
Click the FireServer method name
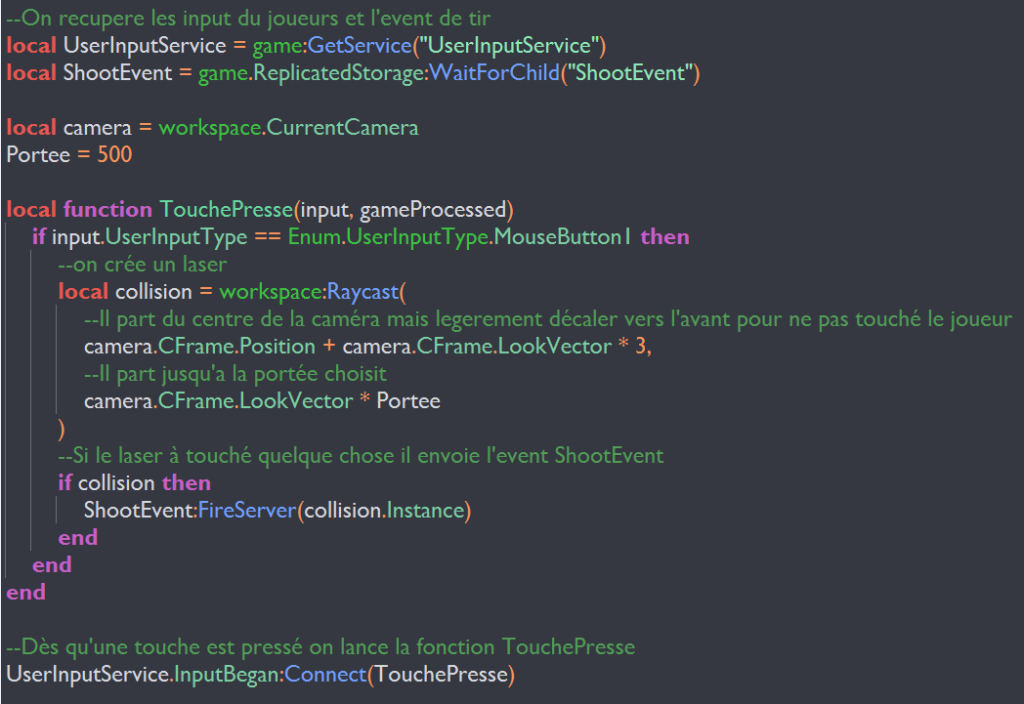tap(247, 511)
